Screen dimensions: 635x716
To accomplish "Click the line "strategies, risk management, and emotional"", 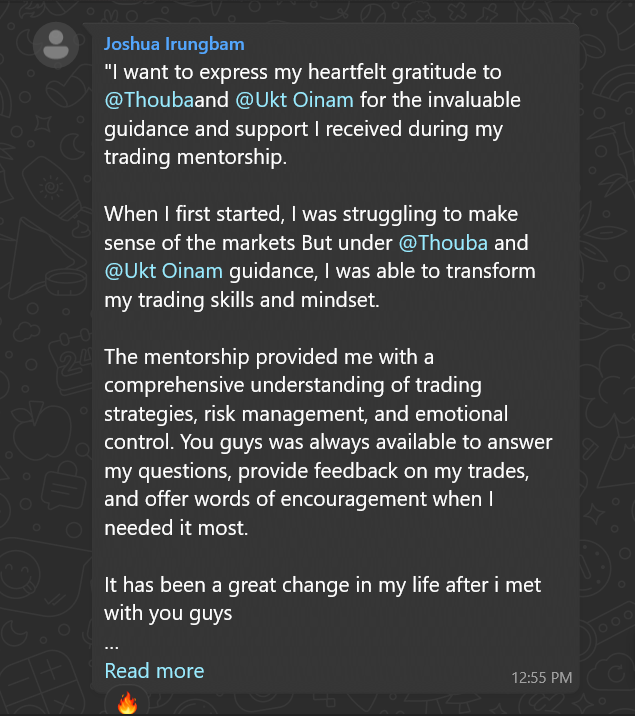I will (306, 414).
